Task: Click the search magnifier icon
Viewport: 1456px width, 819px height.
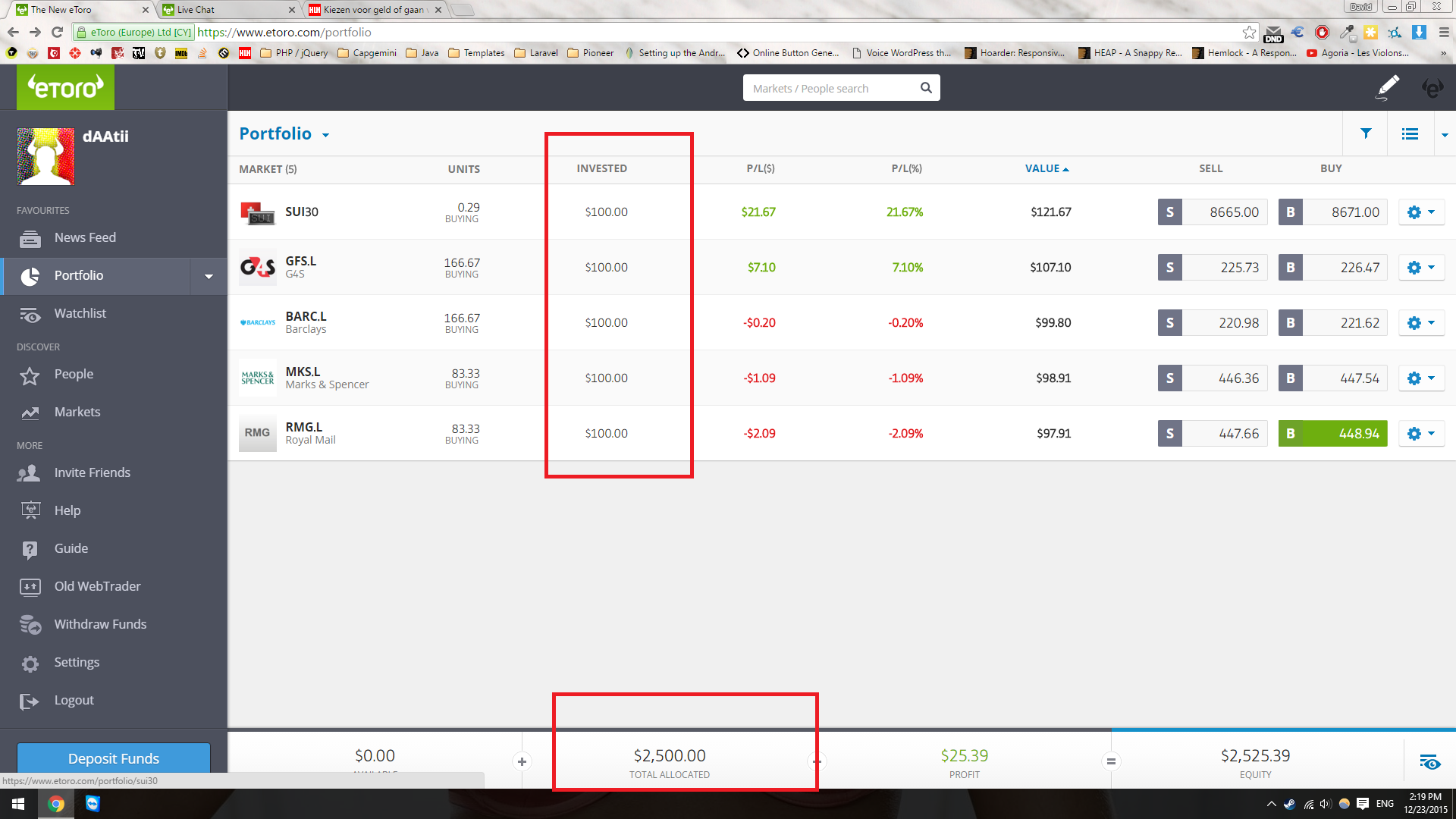Action: click(926, 88)
